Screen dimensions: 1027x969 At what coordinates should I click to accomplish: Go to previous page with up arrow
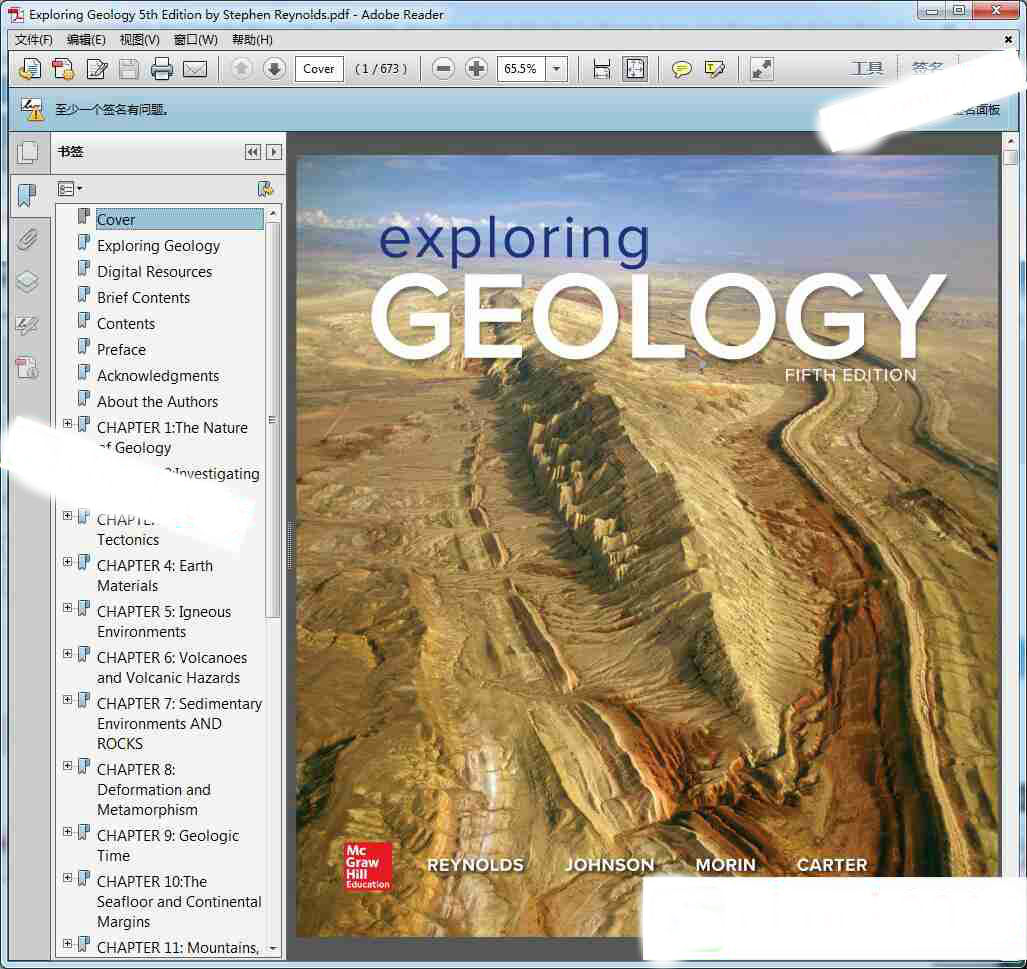coord(241,68)
